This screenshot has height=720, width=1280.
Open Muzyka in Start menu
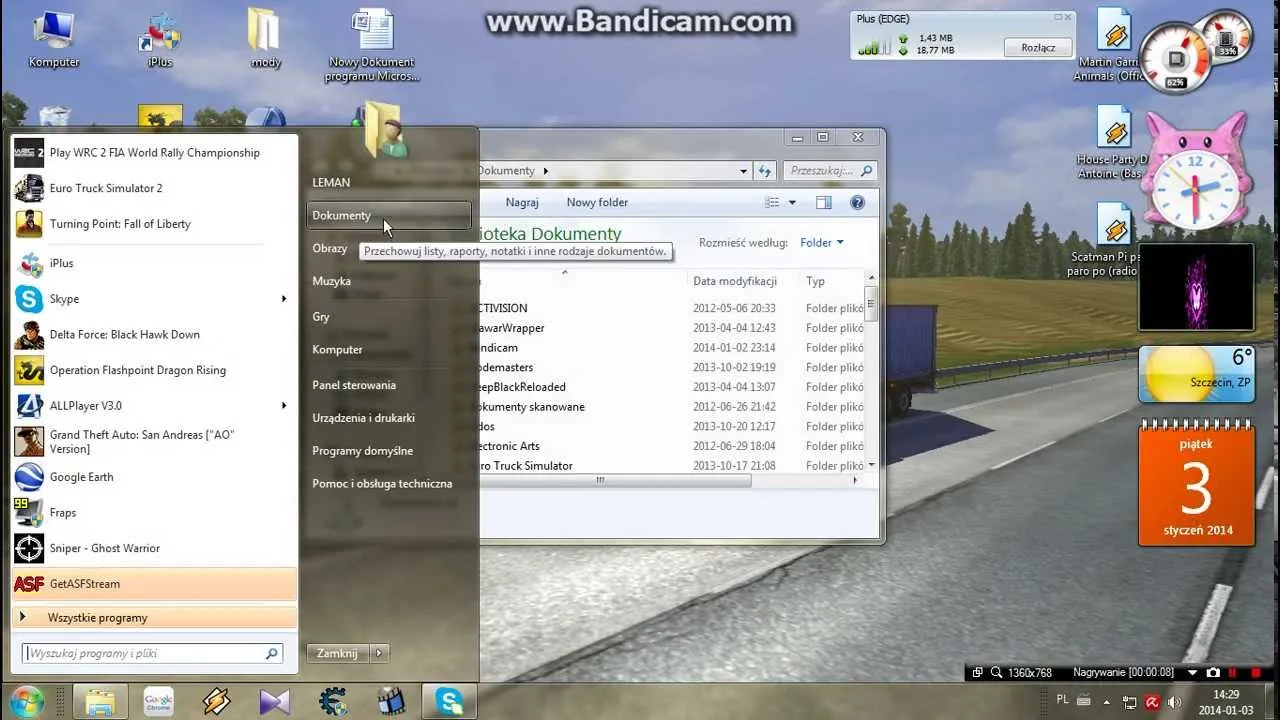[x=331, y=281]
